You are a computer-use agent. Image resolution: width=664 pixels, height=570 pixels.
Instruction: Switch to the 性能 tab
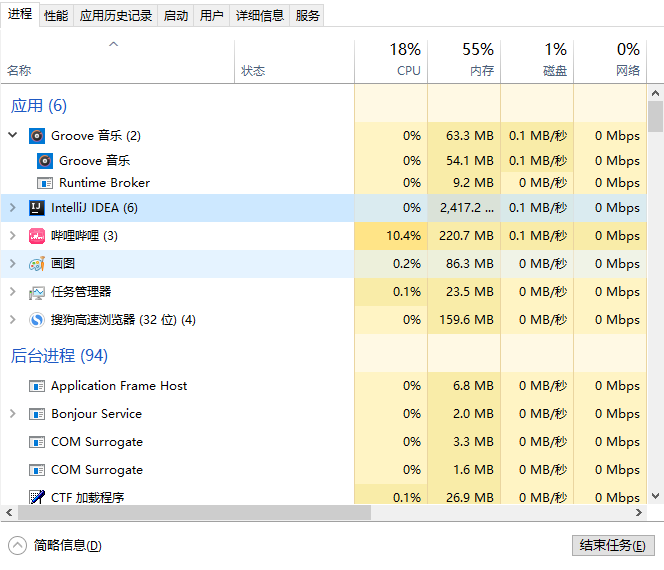tap(56, 15)
